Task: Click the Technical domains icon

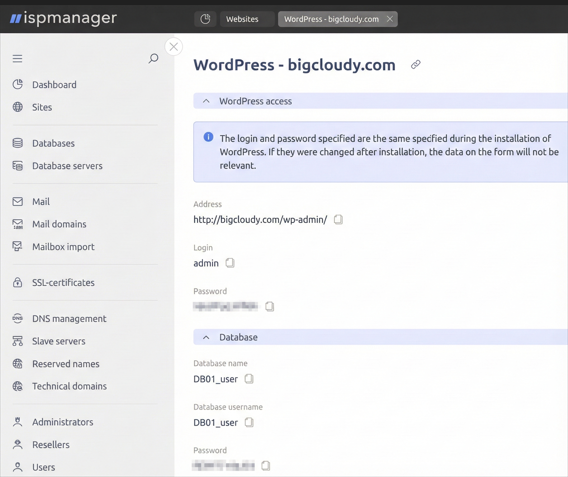Action: (17, 386)
